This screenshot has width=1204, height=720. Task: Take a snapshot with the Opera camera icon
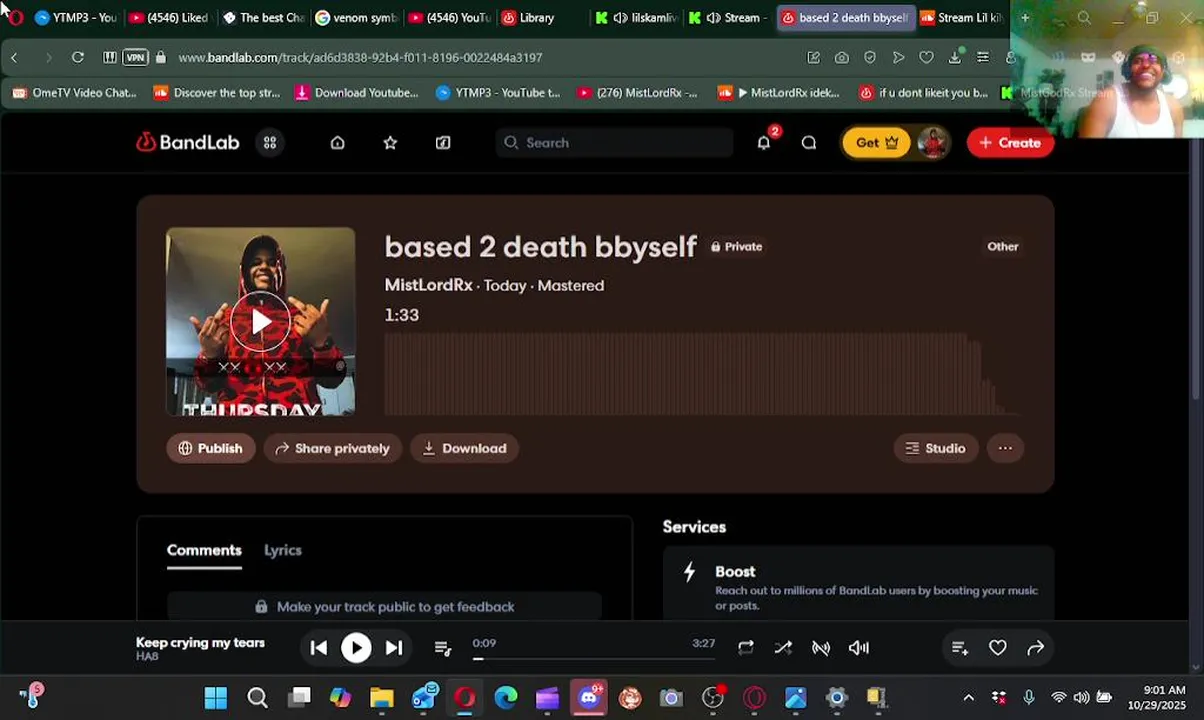(x=842, y=57)
